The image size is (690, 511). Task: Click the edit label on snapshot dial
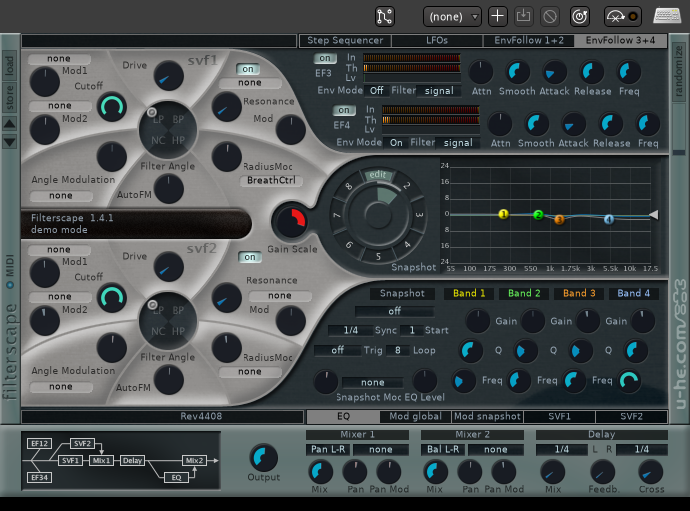pos(377,175)
